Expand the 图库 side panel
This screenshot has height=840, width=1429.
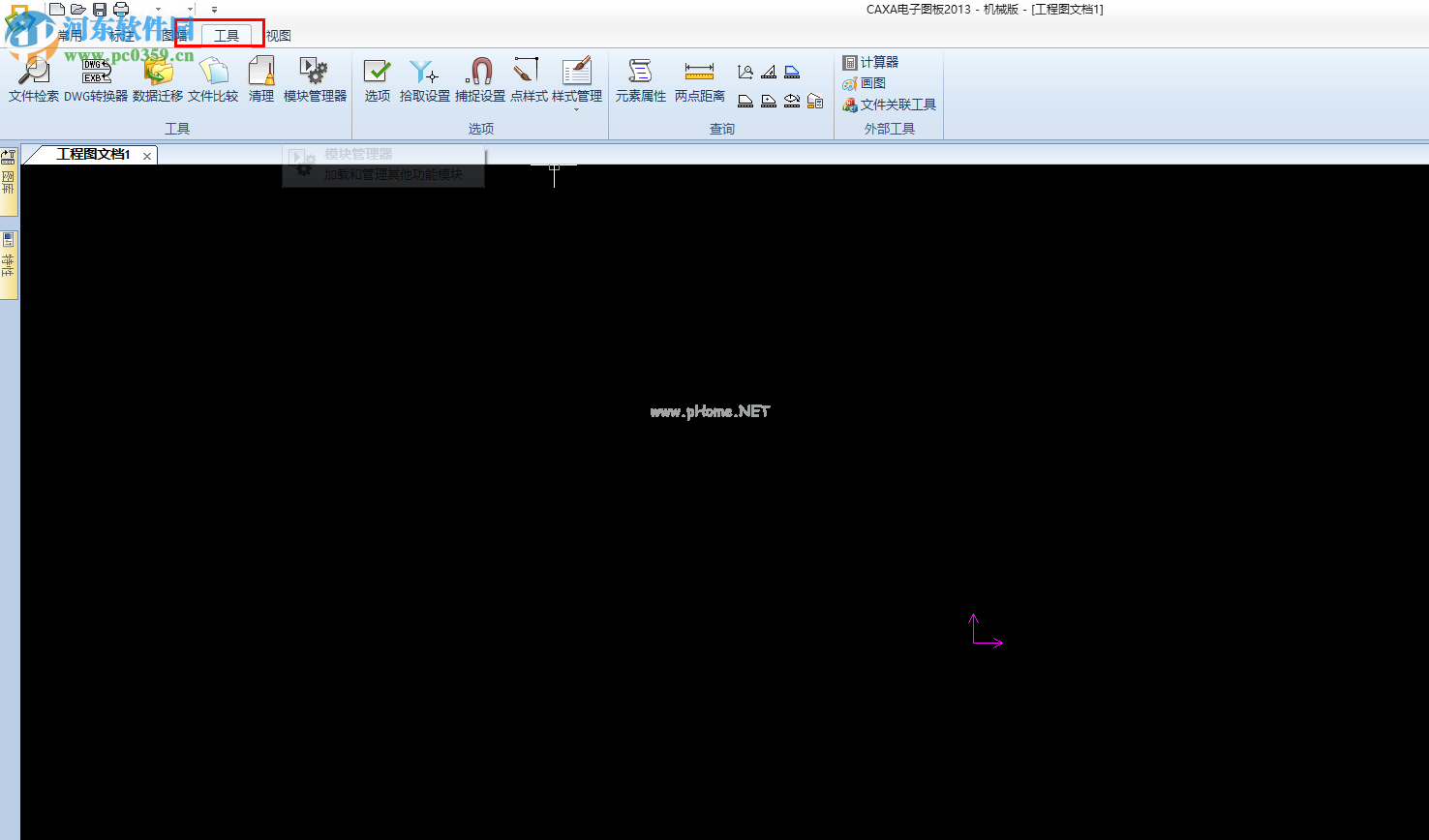[9, 181]
